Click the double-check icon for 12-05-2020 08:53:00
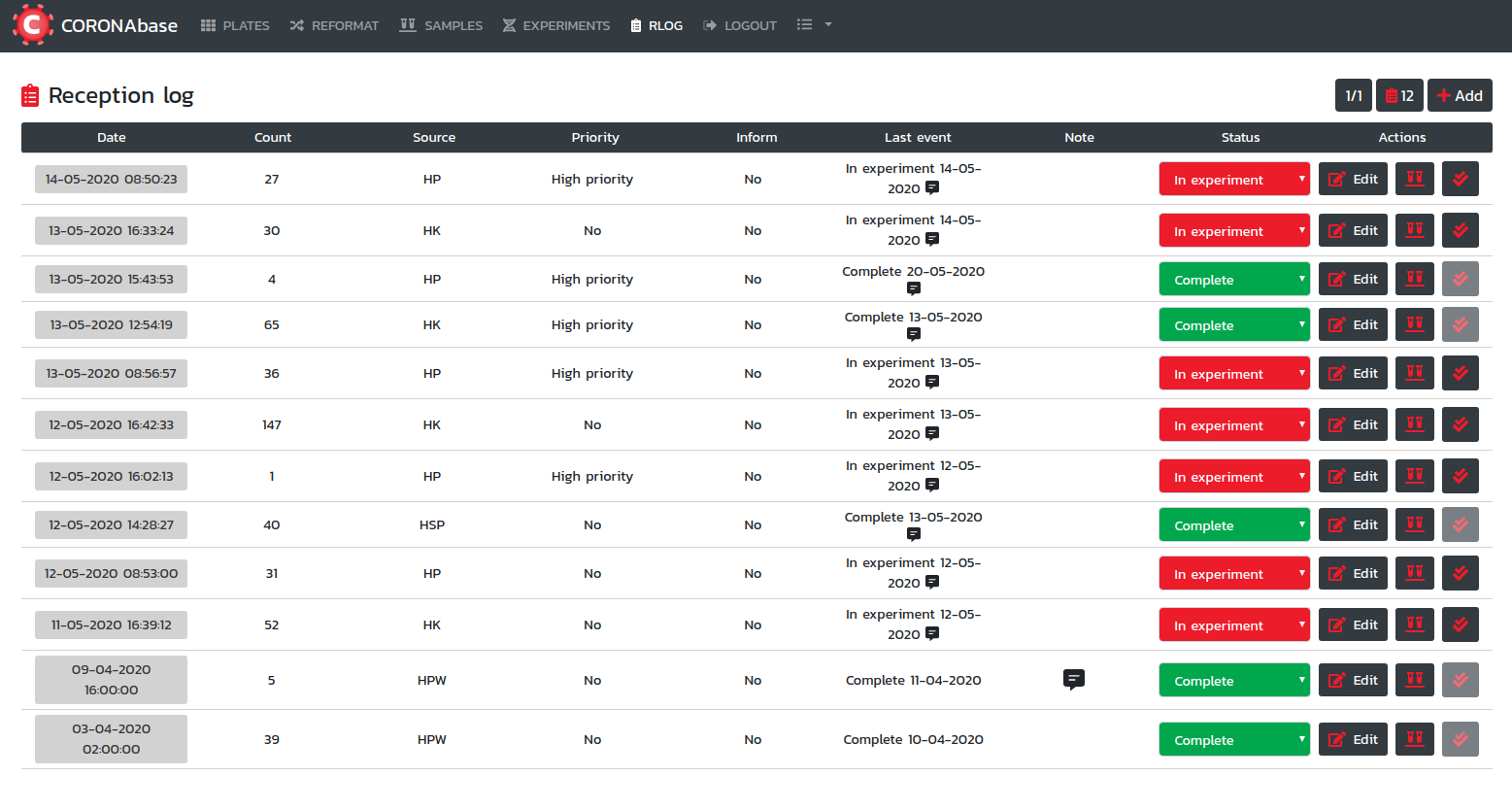Screen dimensions: 1512x810 (1460, 573)
